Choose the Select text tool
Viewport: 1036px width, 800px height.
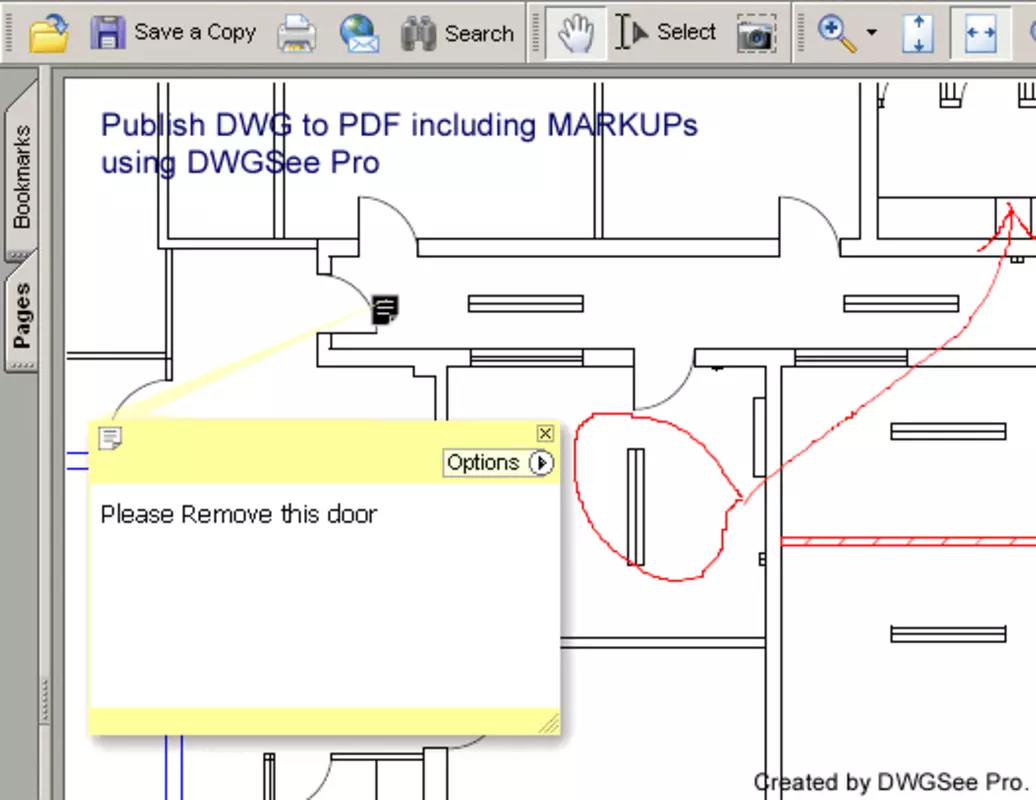coord(666,32)
